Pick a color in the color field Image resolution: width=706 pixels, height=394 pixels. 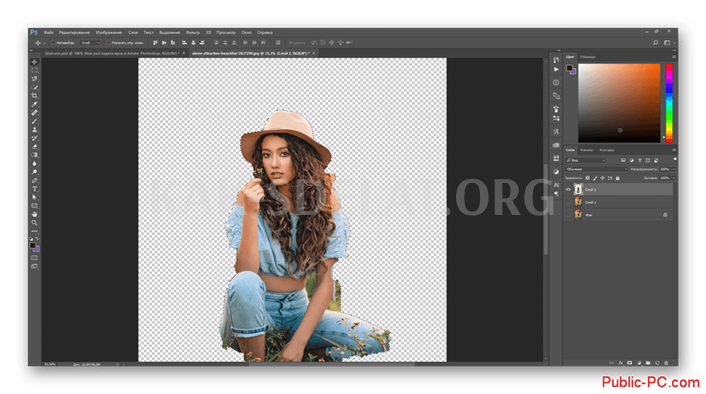coord(619,103)
